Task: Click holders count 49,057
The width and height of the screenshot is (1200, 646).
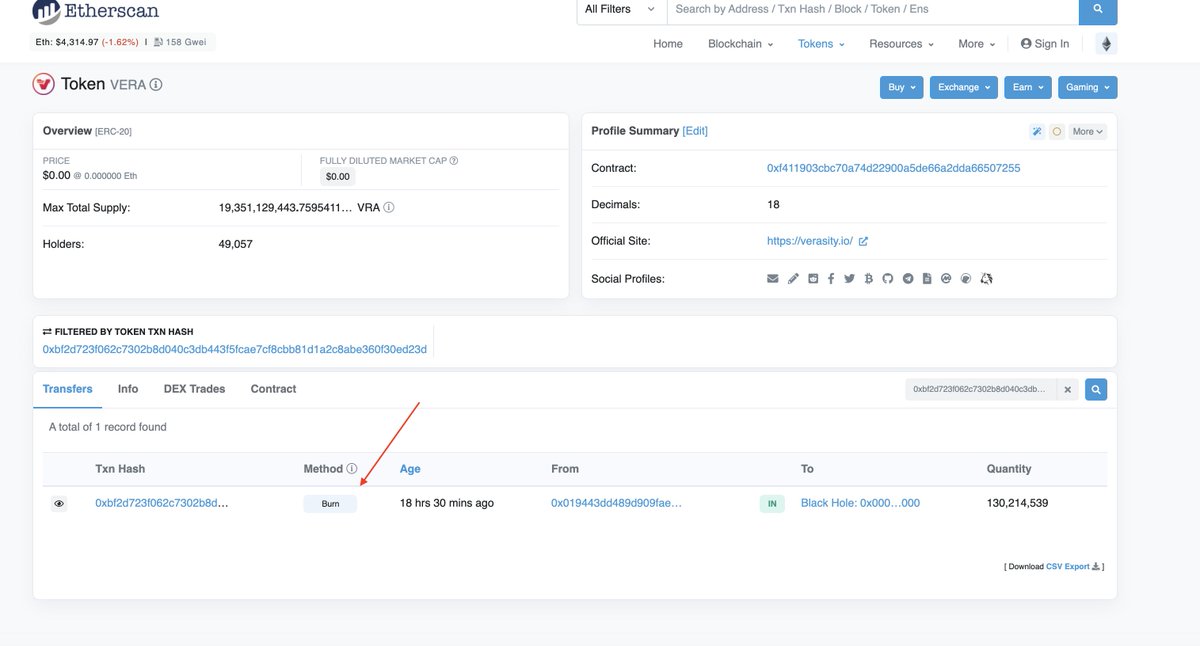Action: point(236,244)
